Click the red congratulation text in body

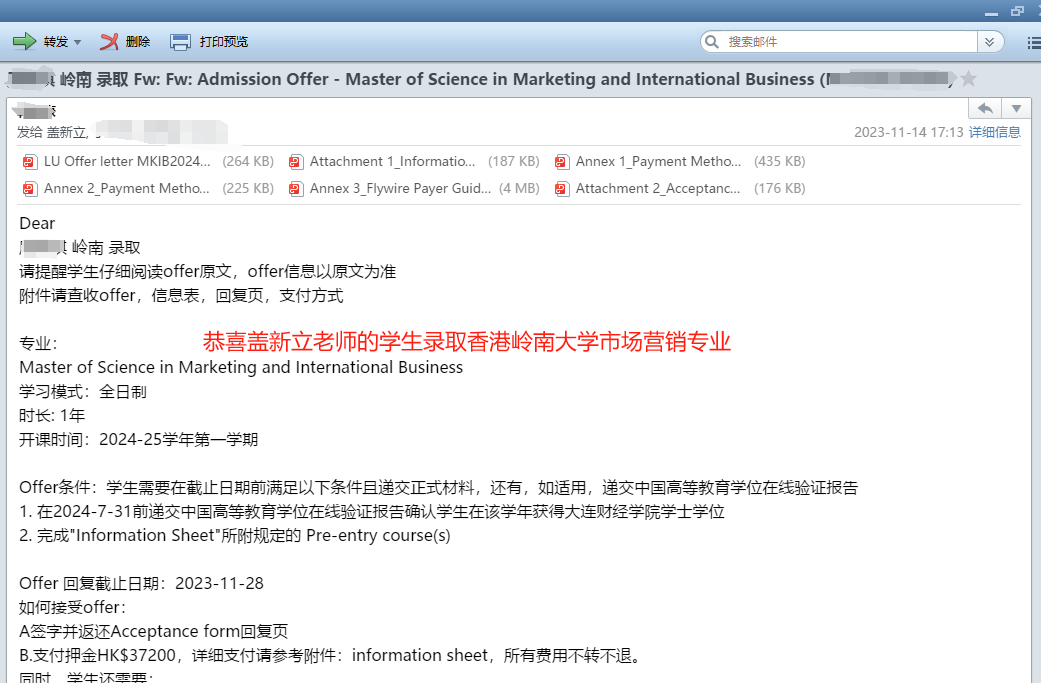point(467,342)
